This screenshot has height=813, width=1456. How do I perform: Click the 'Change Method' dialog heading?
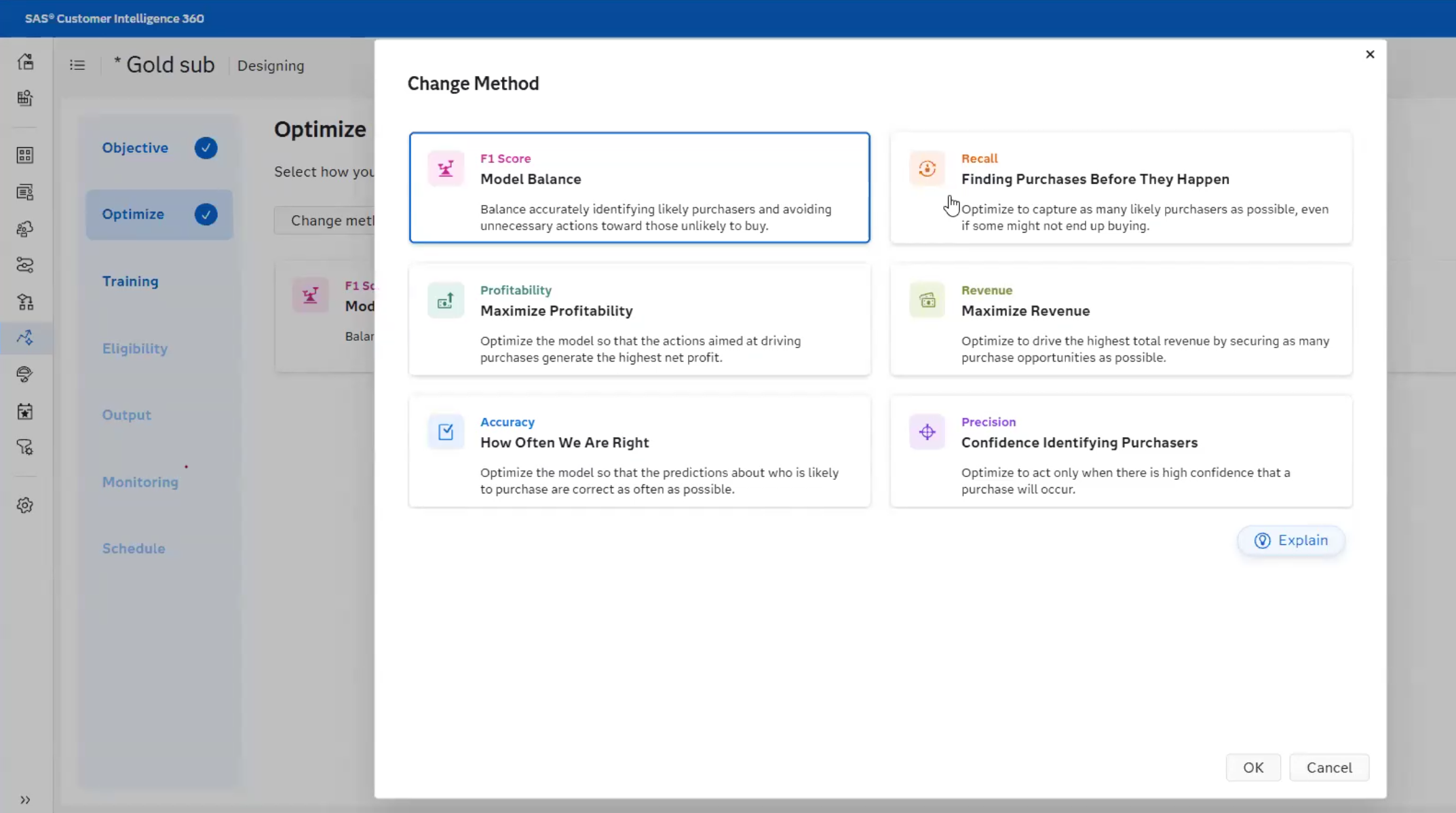(x=473, y=83)
